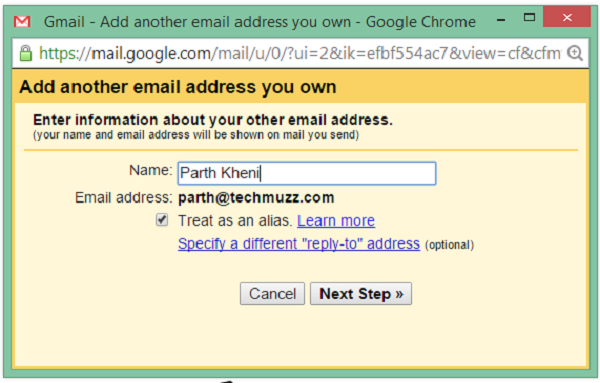
Task: Click the '(optional)' text beside reply-to link
Action: [450, 245]
